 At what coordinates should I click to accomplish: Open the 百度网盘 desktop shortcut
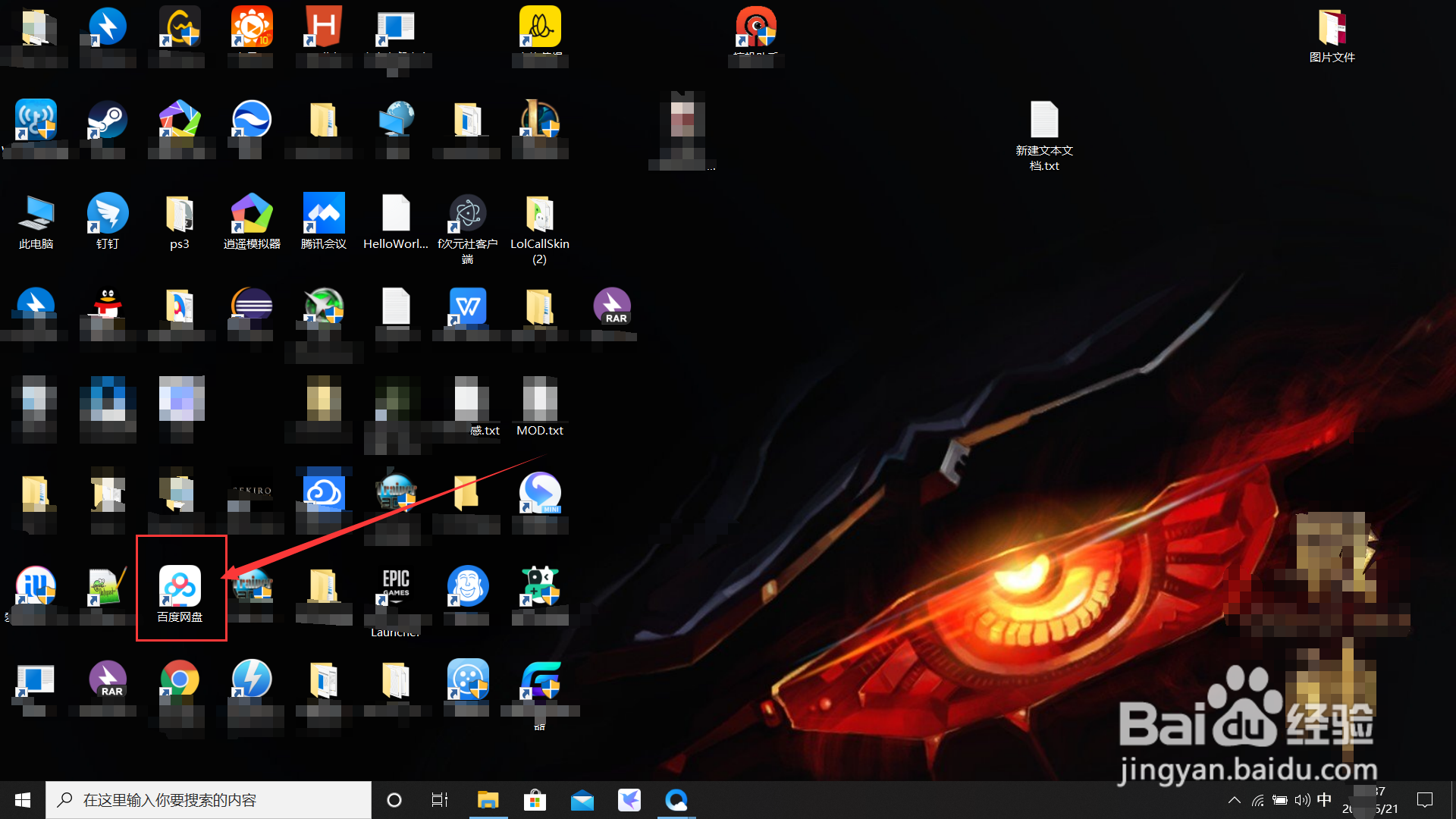coord(180,594)
